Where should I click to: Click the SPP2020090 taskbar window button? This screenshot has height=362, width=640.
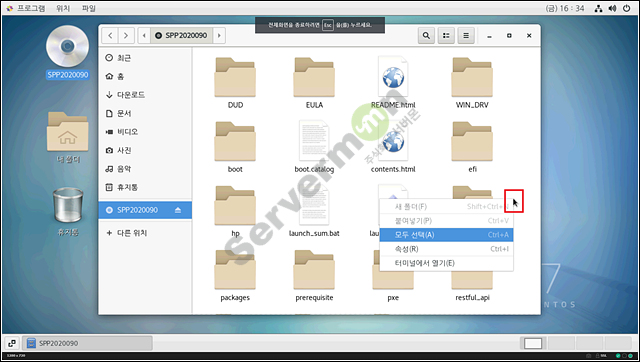point(87,343)
